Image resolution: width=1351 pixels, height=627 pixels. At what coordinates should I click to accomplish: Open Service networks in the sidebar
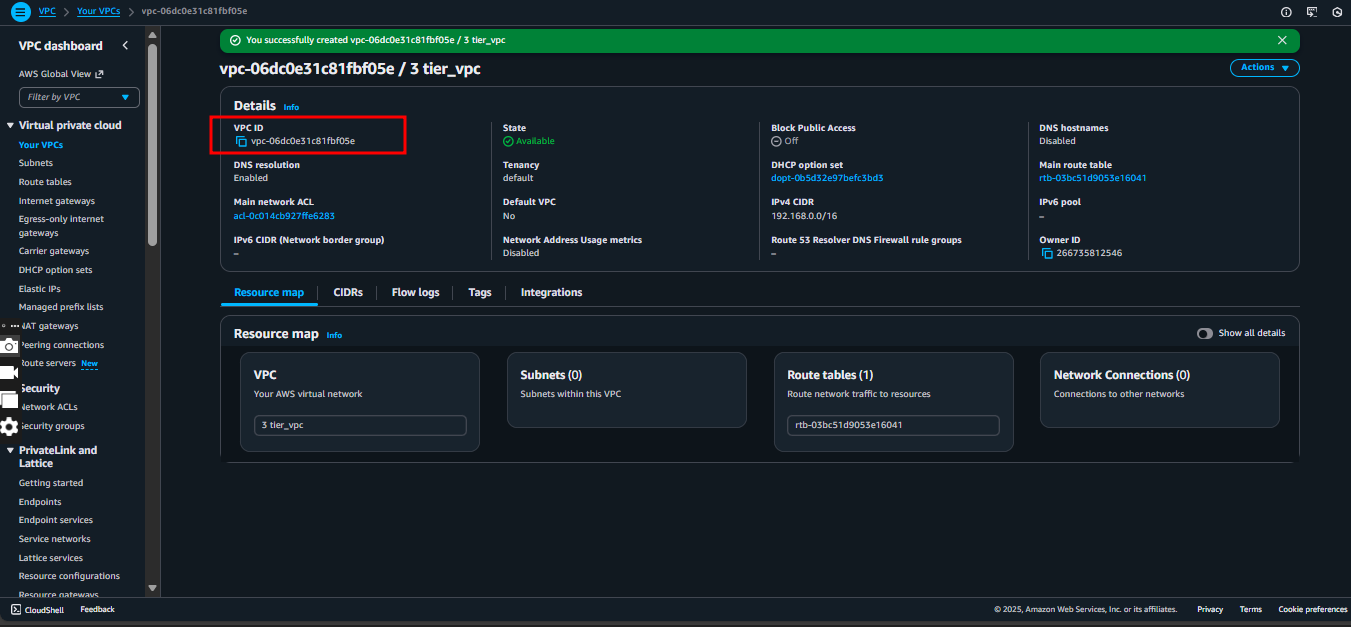[55, 539]
